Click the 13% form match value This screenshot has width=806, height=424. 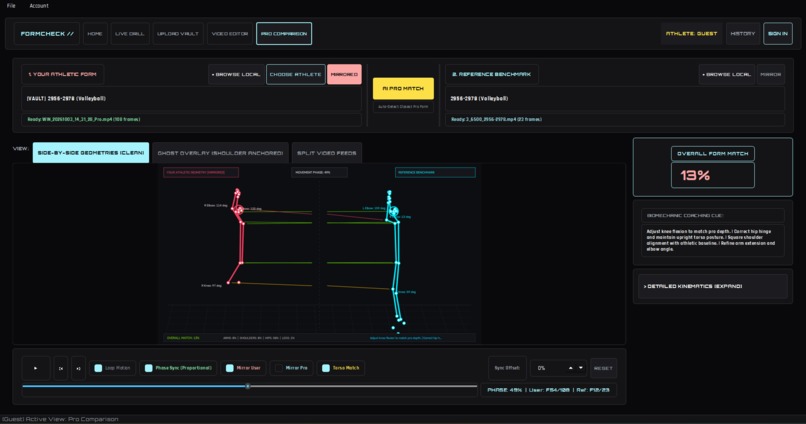pos(712,175)
